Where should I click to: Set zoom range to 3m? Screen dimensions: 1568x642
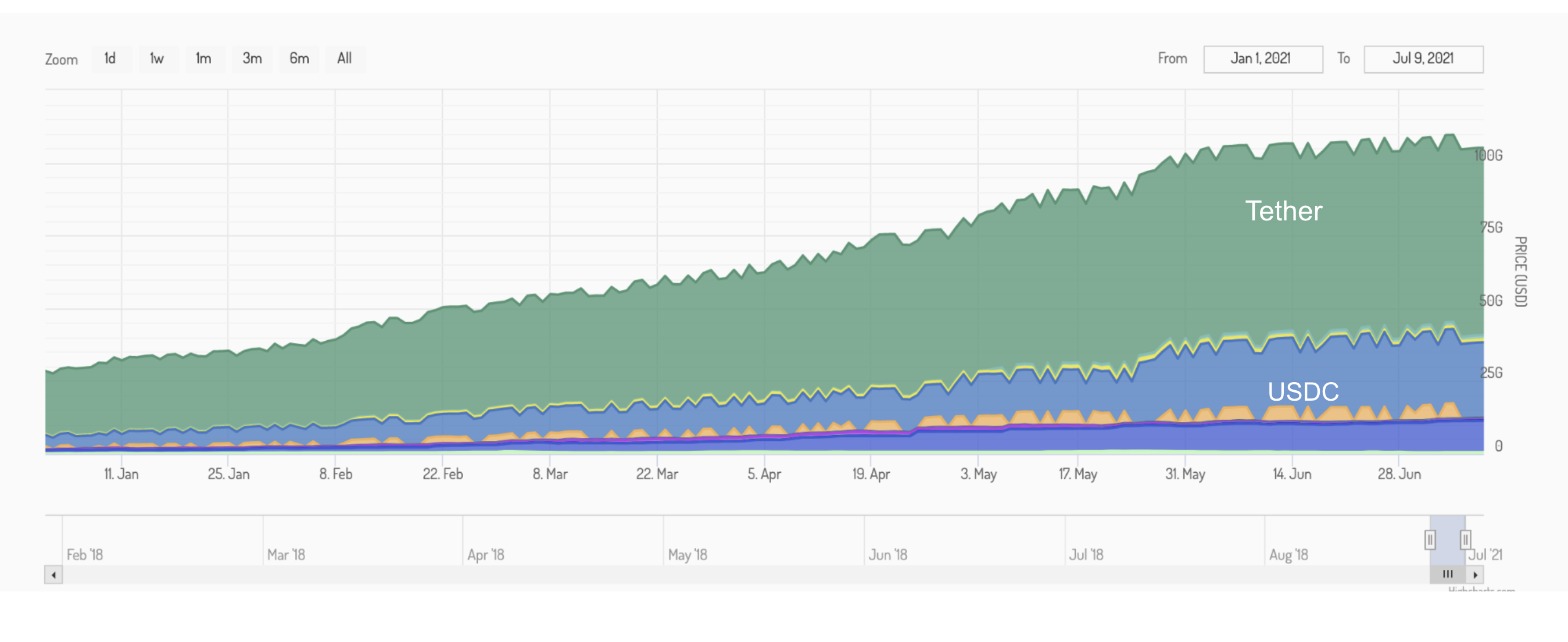(252, 59)
